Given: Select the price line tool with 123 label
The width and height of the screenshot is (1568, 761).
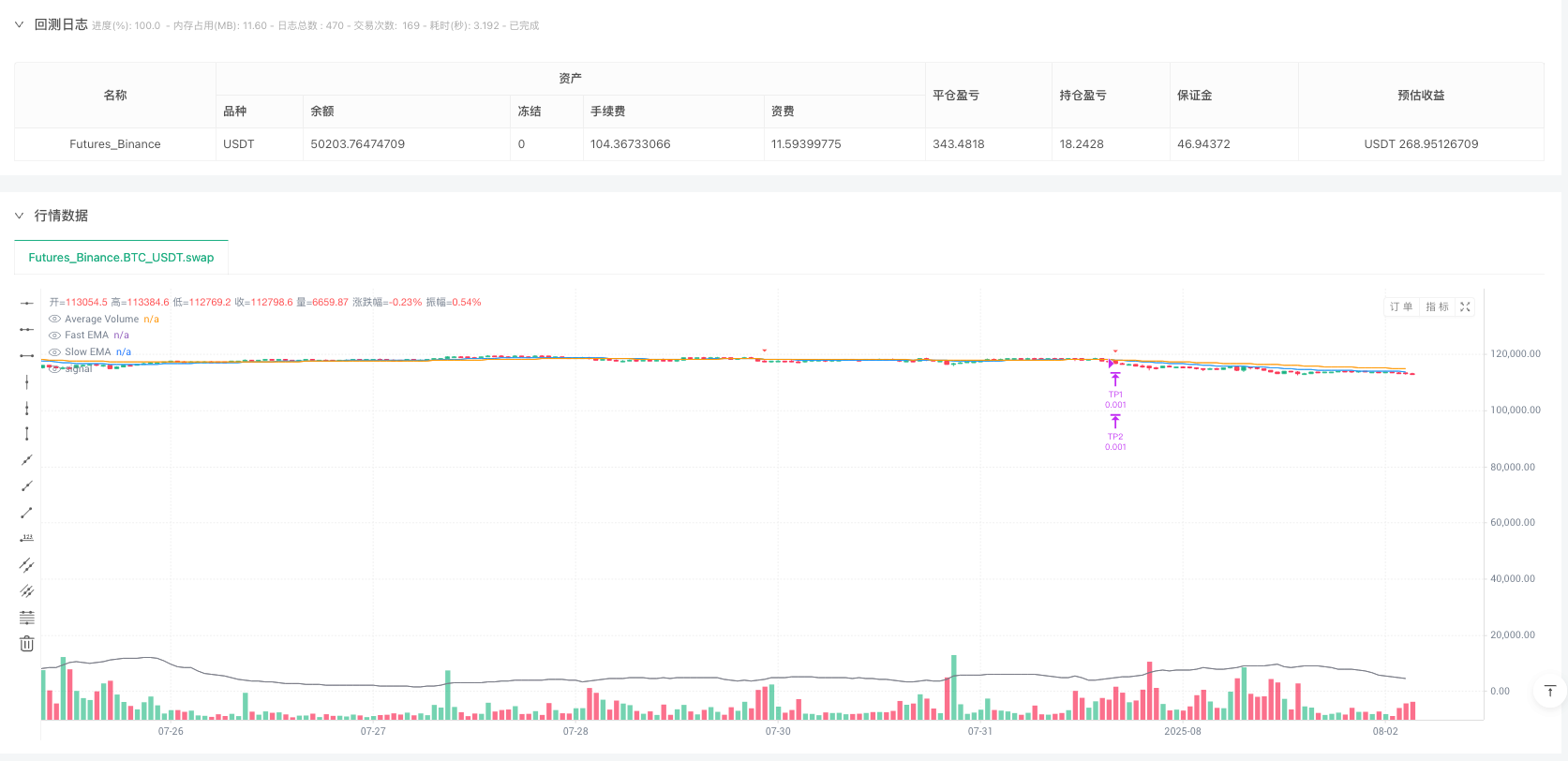Looking at the screenshot, I should [26, 538].
